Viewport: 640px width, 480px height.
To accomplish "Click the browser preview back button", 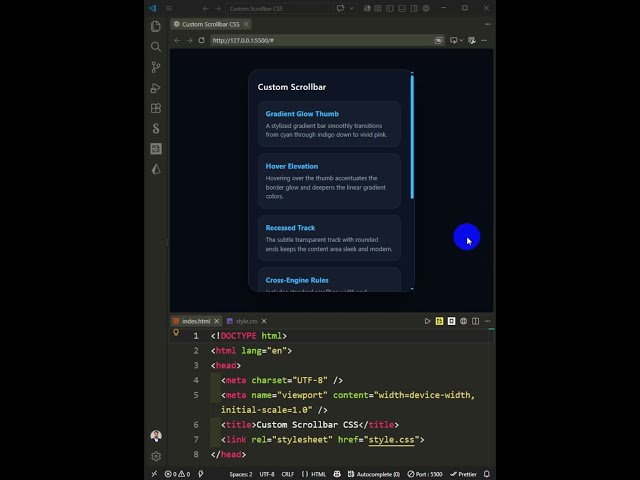I will click(x=177, y=40).
